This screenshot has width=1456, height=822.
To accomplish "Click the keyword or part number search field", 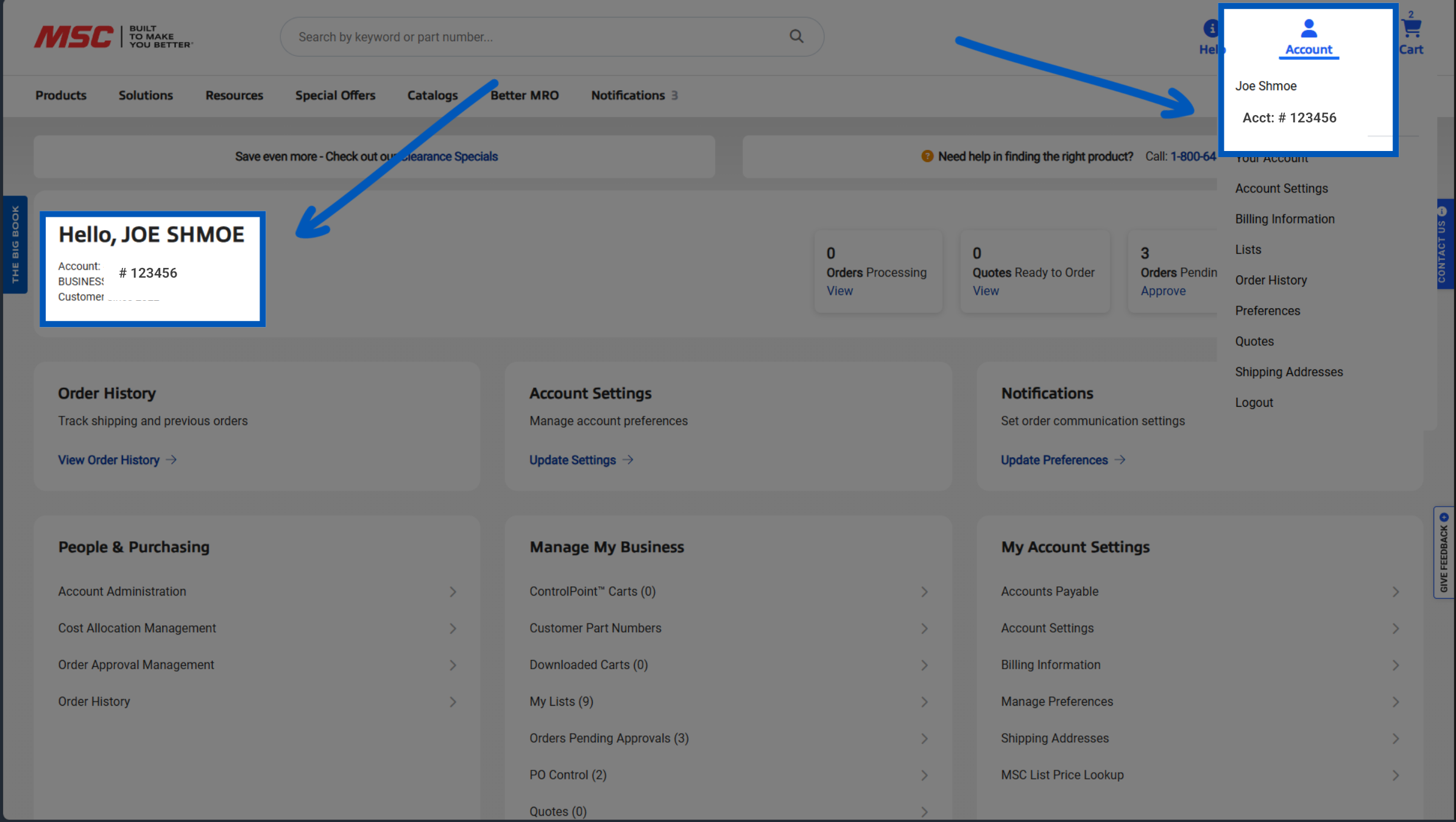I will point(551,37).
